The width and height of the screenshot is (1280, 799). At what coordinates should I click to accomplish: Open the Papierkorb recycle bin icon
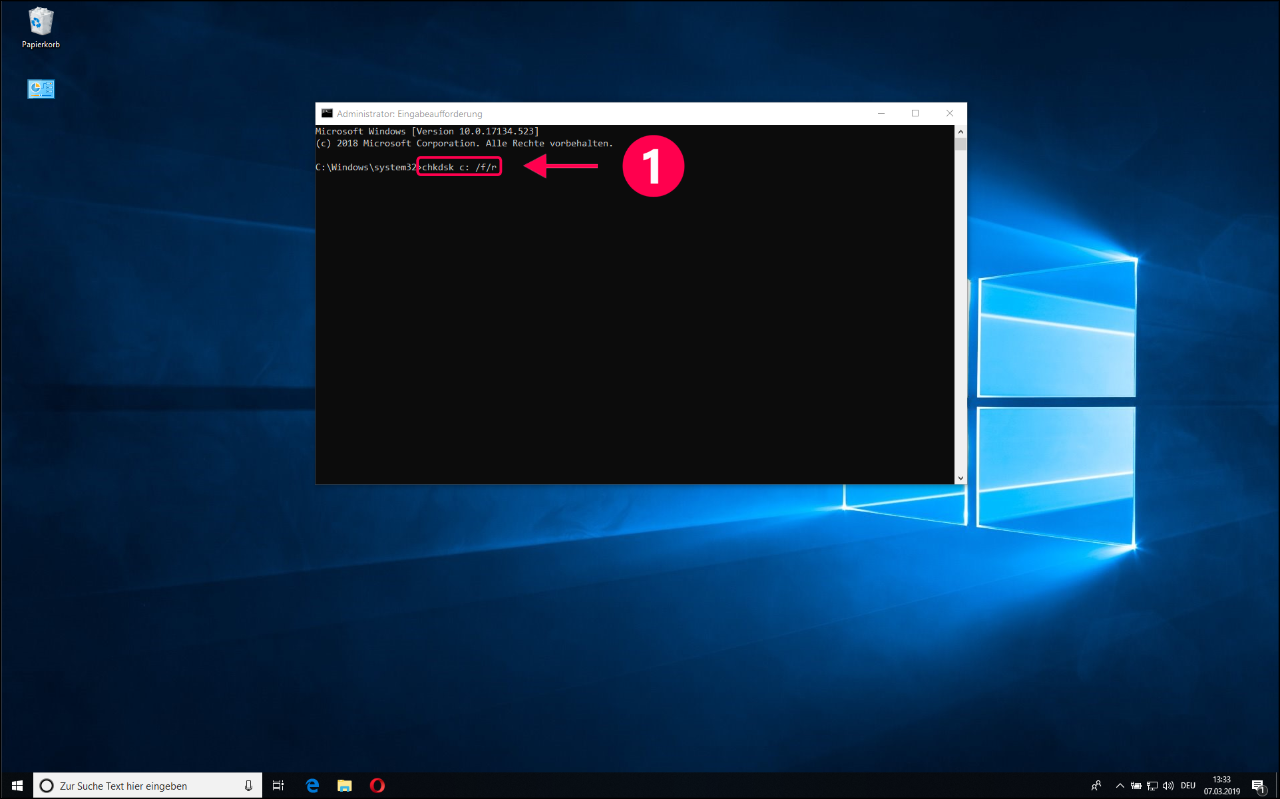click(41, 28)
